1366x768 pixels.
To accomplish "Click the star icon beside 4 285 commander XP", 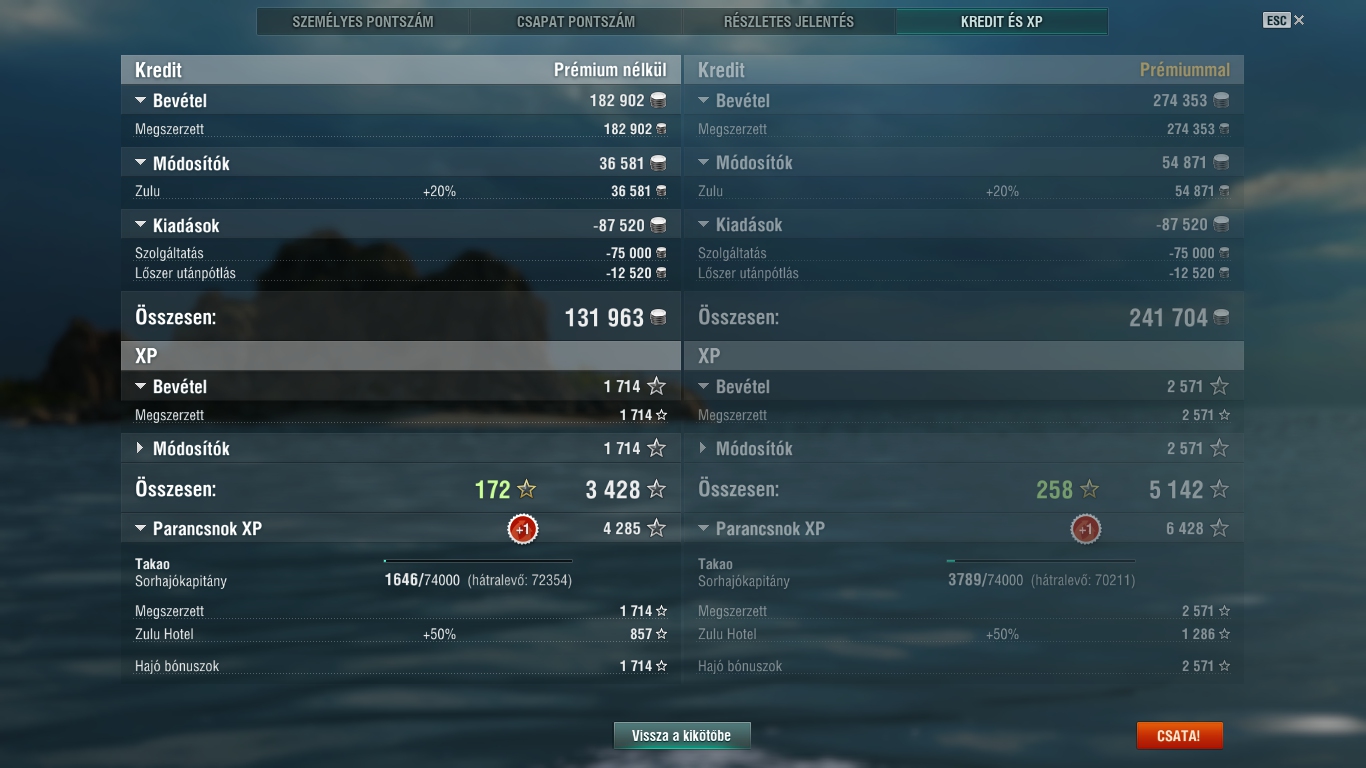I will (x=656, y=528).
